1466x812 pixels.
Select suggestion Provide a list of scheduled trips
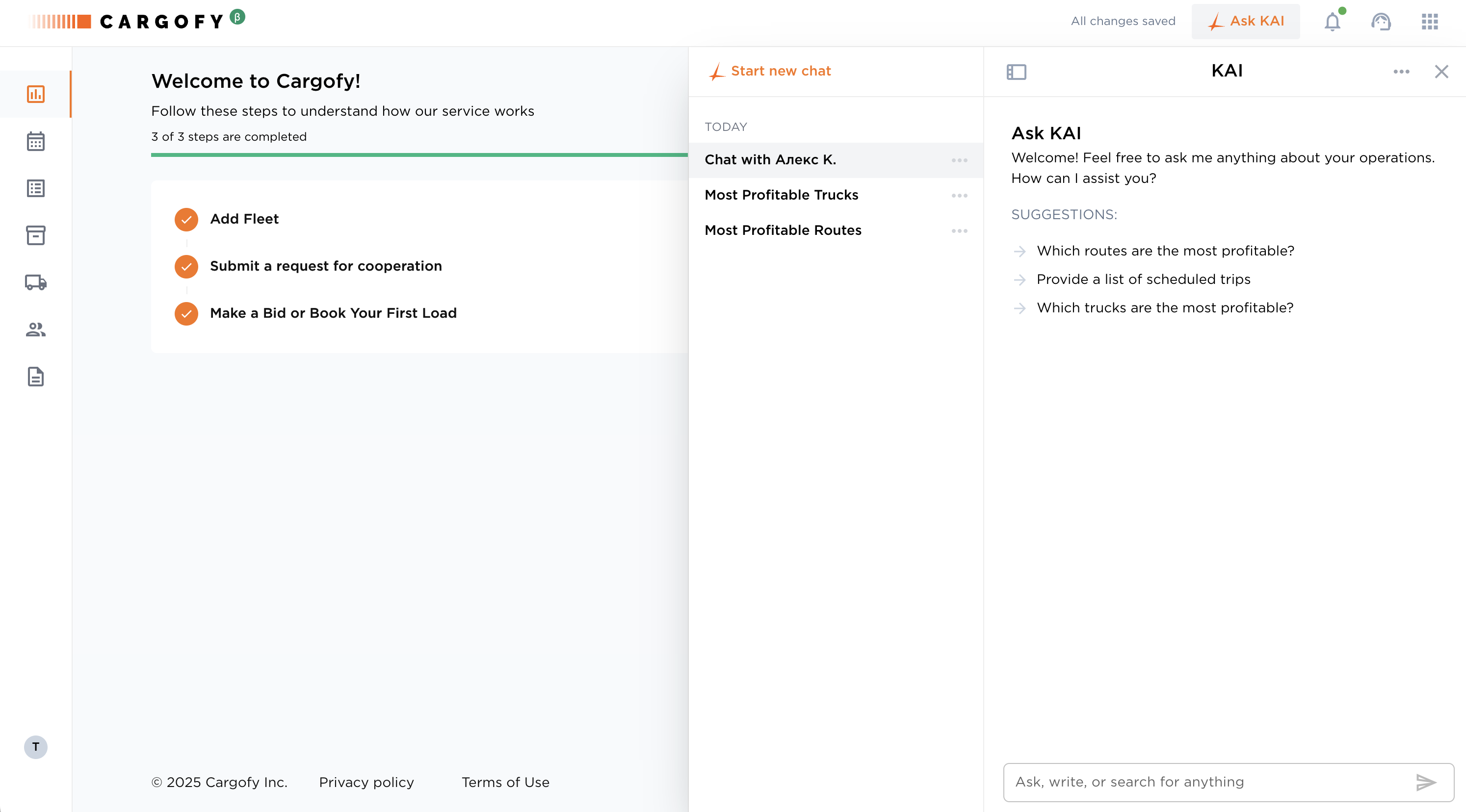[x=1143, y=279]
